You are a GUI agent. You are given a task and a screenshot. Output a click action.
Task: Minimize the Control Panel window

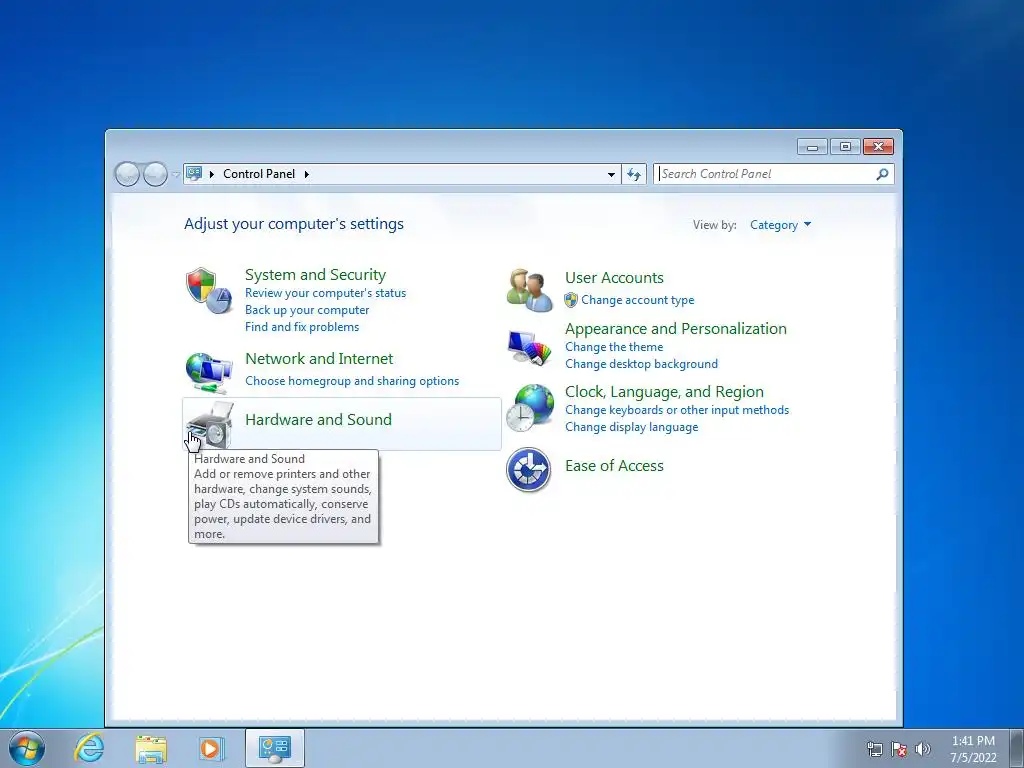tap(812, 147)
